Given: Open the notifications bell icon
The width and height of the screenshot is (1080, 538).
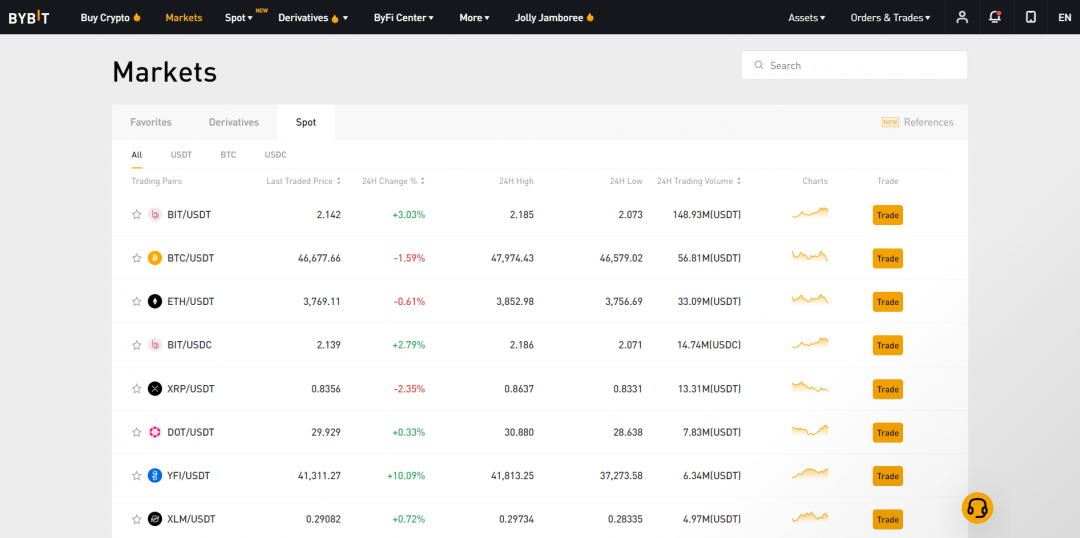Looking at the screenshot, I should [x=994, y=17].
